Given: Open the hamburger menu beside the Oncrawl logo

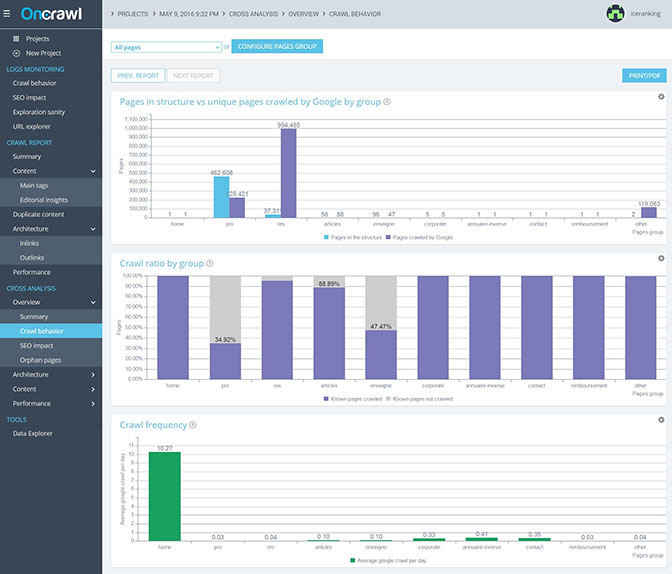Looking at the screenshot, I should click(x=6, y=14).
